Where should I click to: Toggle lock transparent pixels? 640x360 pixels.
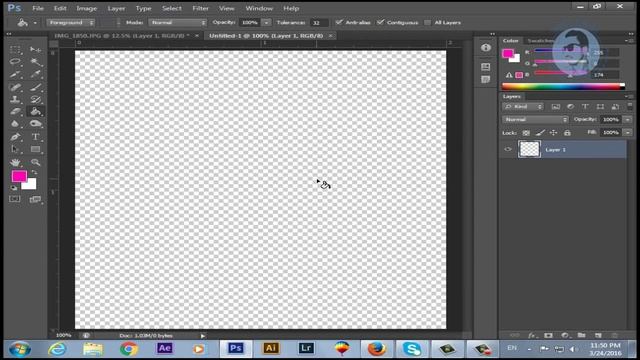[526, 133]
